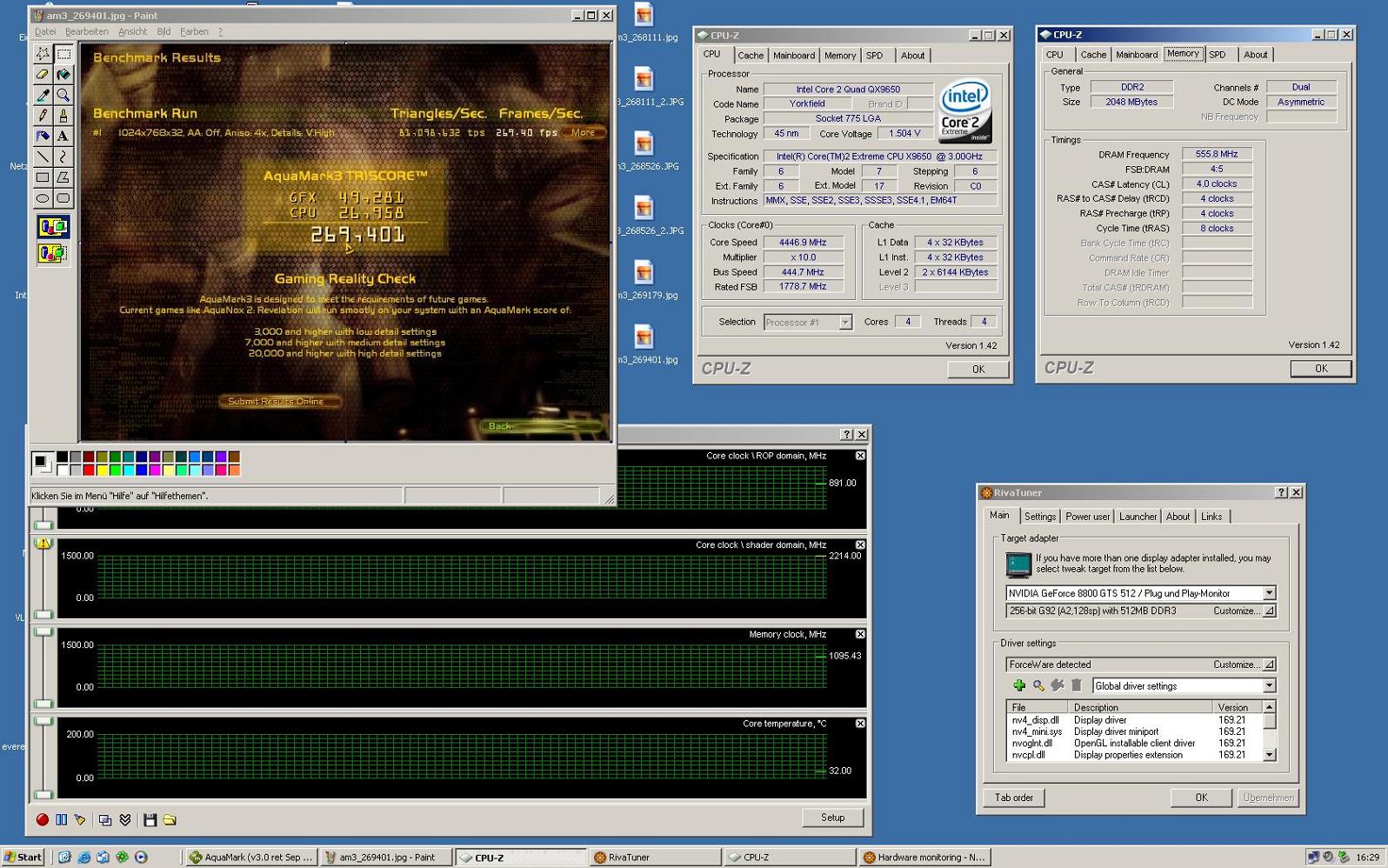Viewport: 1388px width, 868px height.
Task: Click the pause icon in Hardware monitoring toolbar
Action: pos(61,819)
